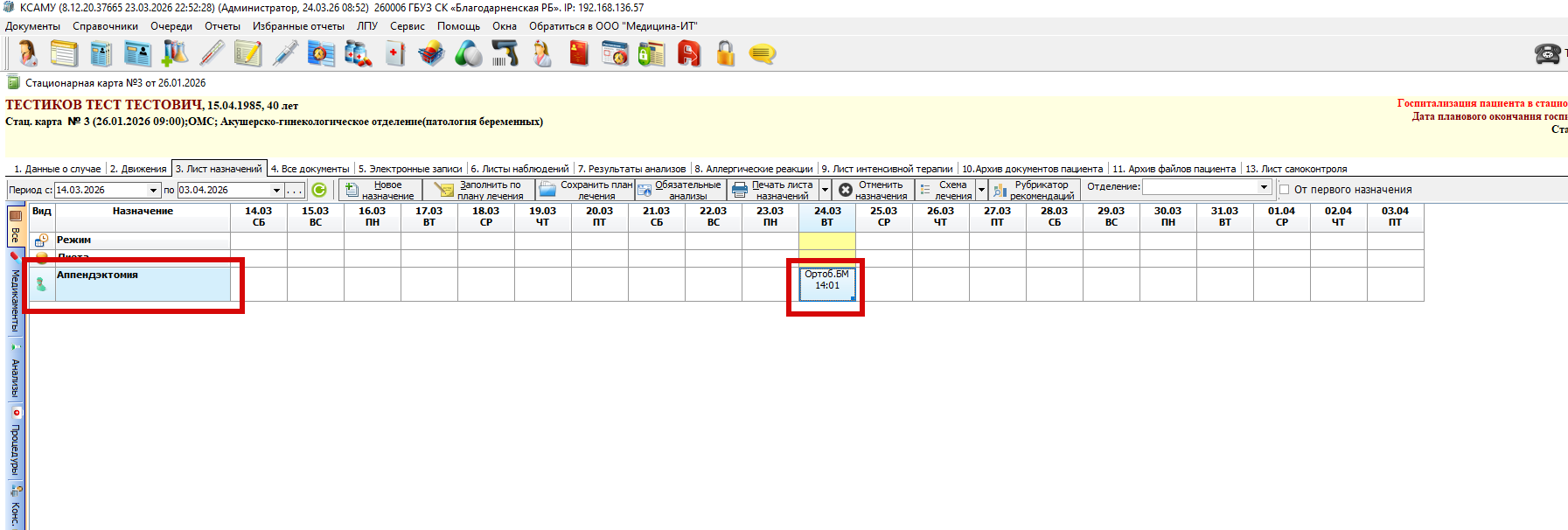The height and width of the screenshot is (530, 1568).
Task: Open the barcode scanner tool
Action: (x=505, y=54)
